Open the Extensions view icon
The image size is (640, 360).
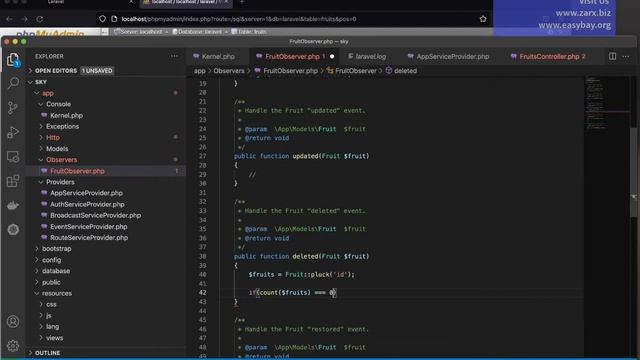(x=13, y=181)
